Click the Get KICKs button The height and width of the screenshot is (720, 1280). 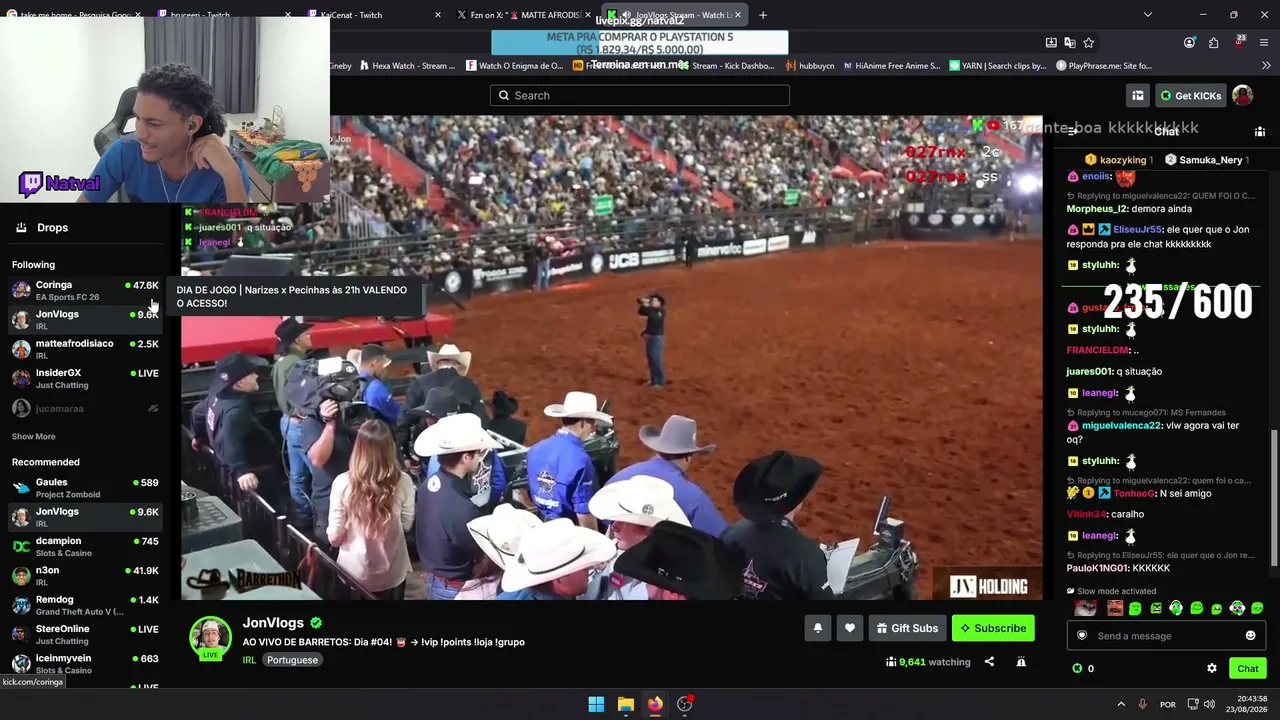[1191, 95]
